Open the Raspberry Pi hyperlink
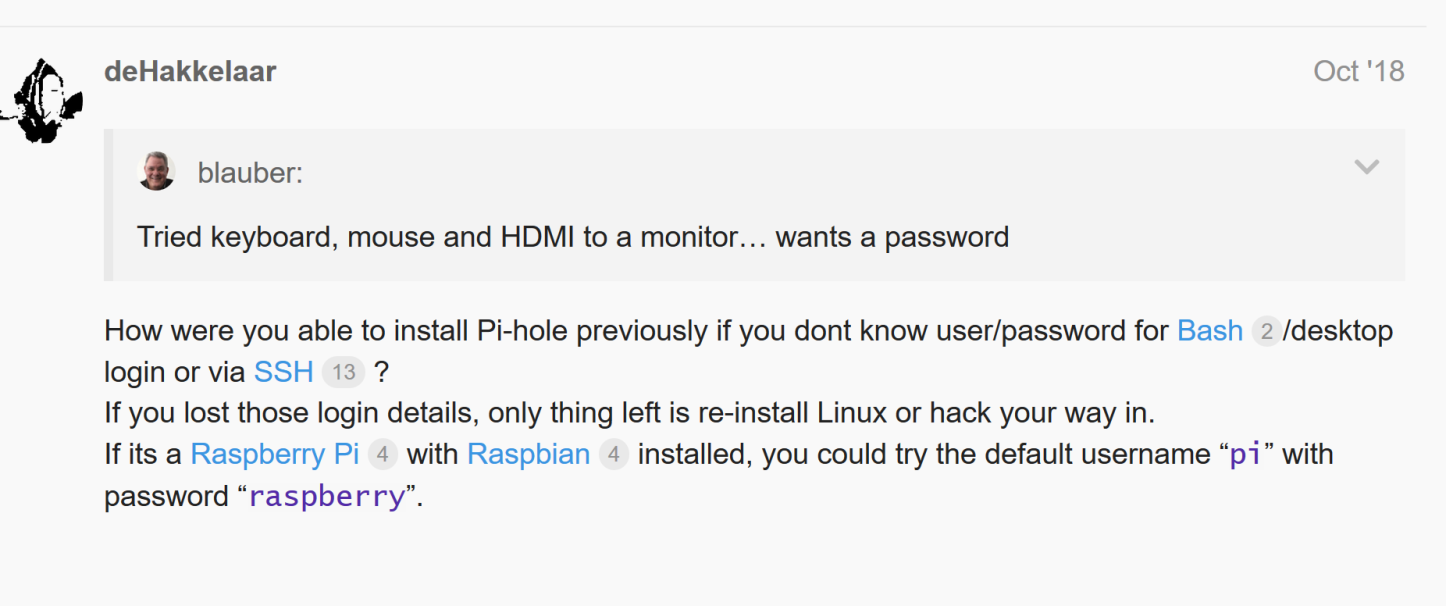Image resolution: width=1446 pixels, height=606 pixels. point(275,454)
